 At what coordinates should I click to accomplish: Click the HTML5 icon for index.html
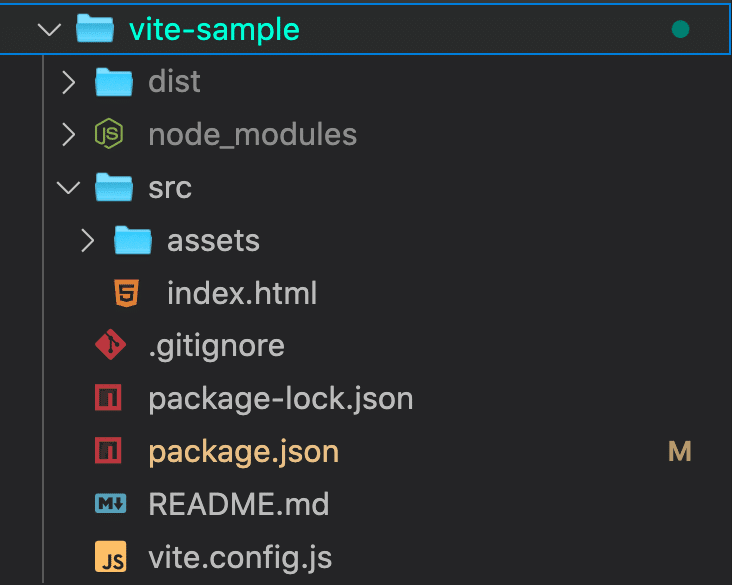click(127, 293)
